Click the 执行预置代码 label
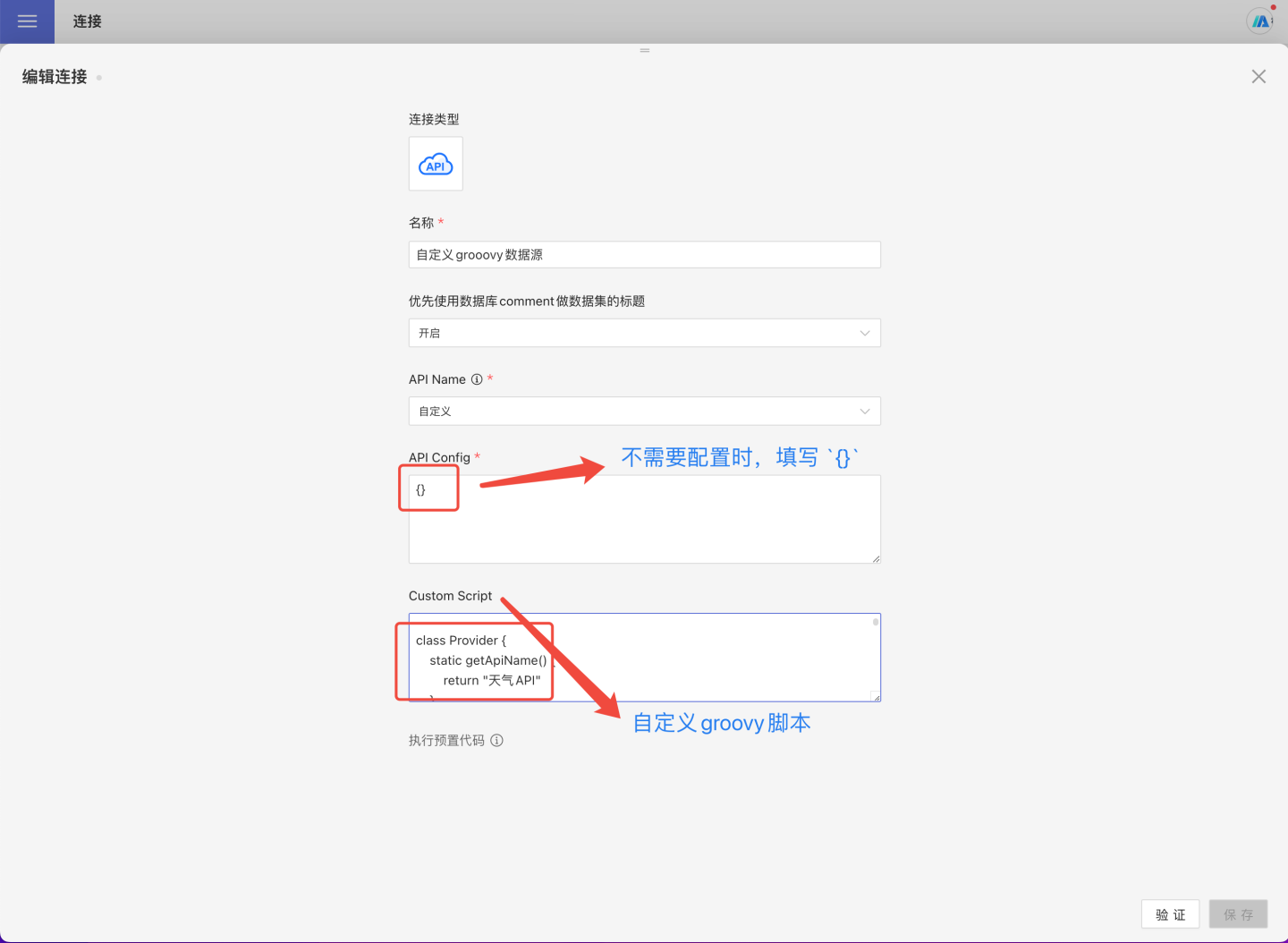Image resolution: width=1288 pixels, height=943 pixels. click(x=446, y=741)
